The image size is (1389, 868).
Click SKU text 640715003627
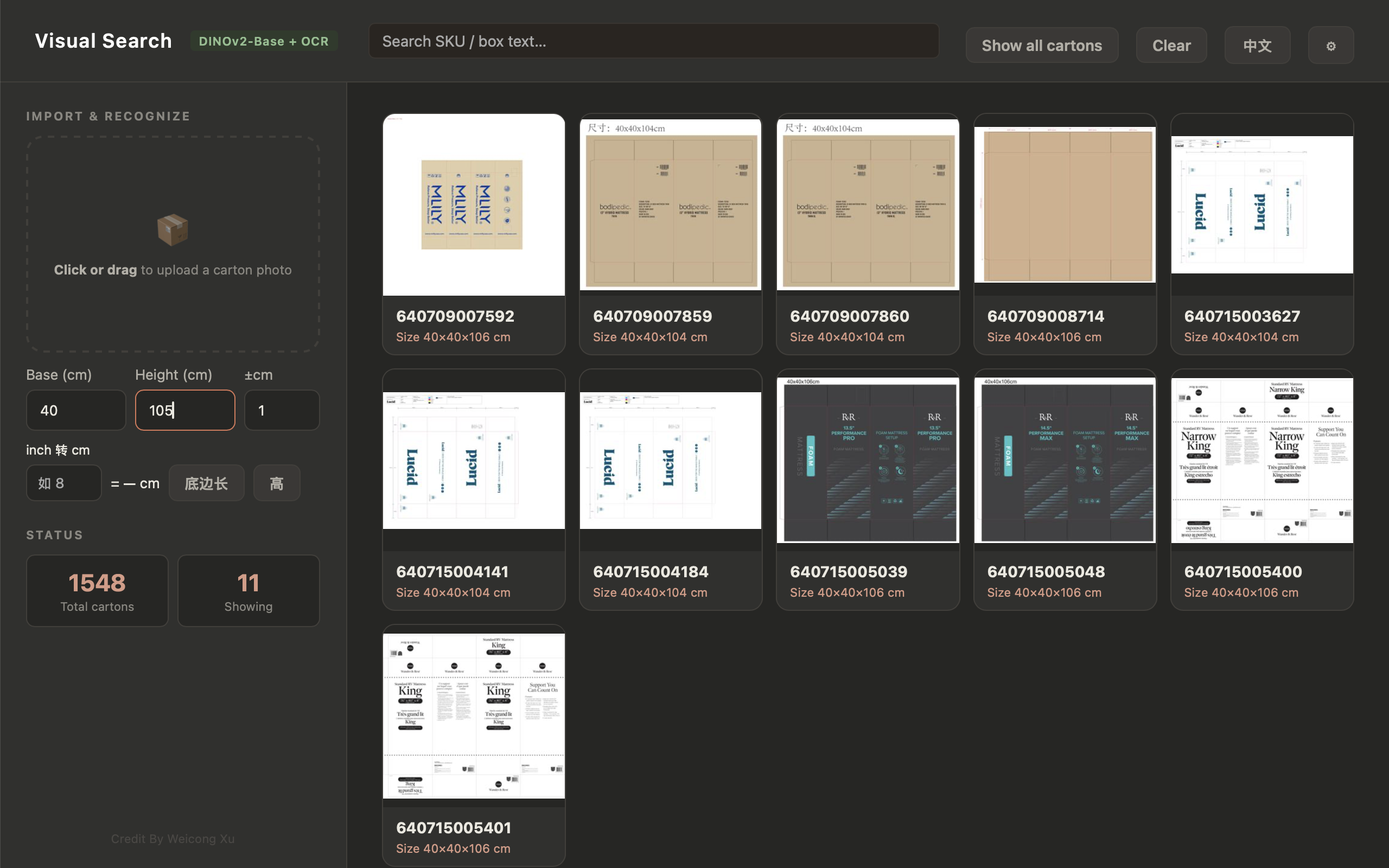pyautogui.click(x=1242, y=316)
